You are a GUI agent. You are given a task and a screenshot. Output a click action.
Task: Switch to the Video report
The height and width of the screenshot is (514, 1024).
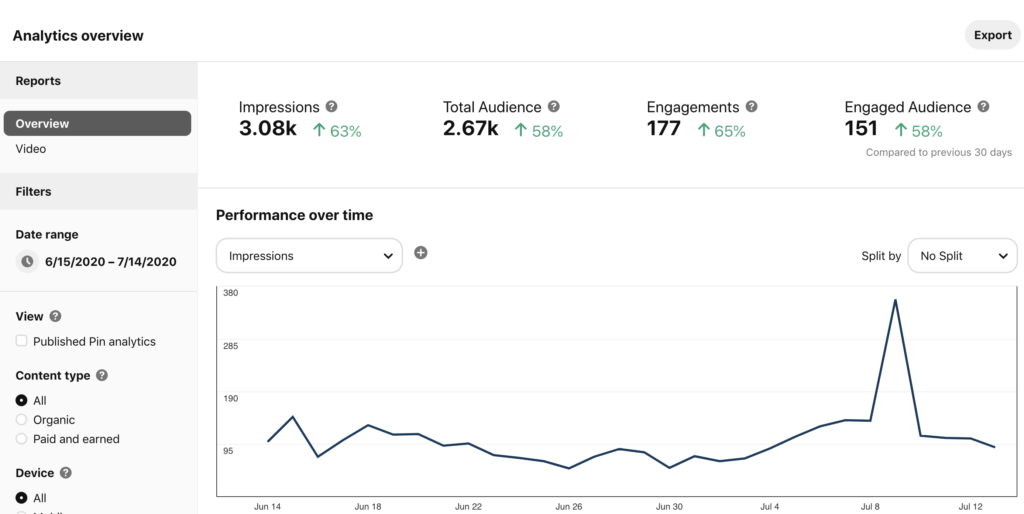tap(31, 149)
